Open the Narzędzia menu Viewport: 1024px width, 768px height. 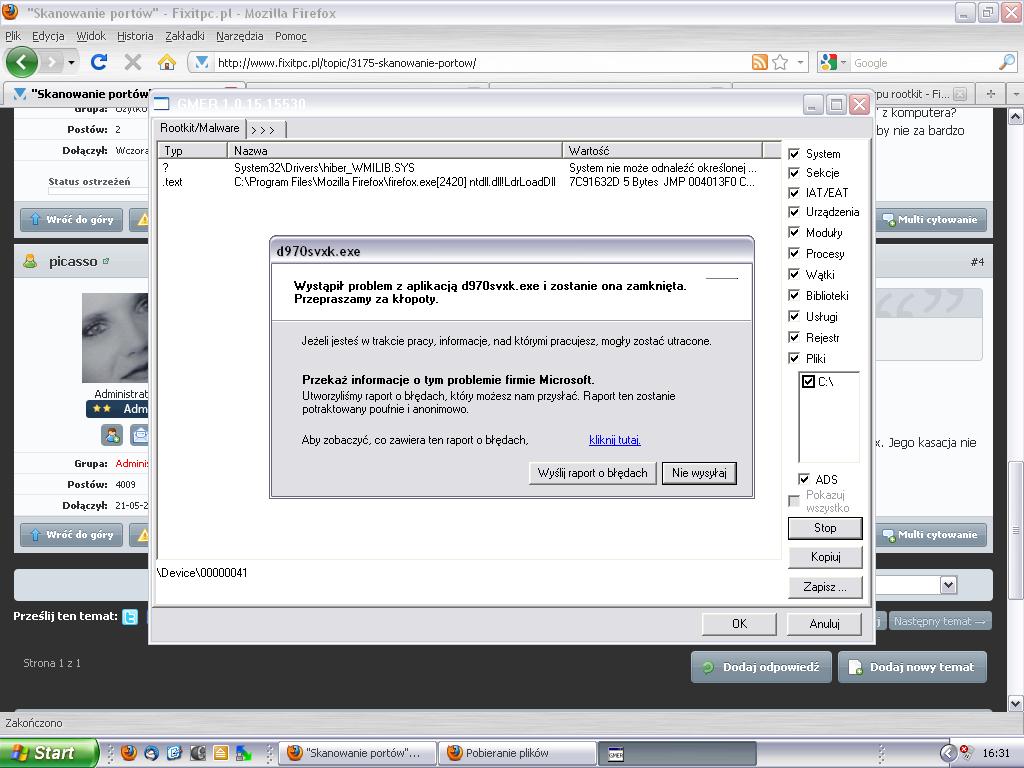tap(240, 36)
